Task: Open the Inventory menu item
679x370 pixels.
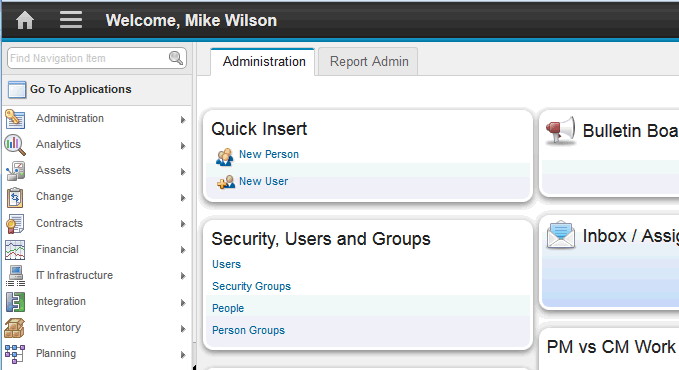Action: [58, 327]
